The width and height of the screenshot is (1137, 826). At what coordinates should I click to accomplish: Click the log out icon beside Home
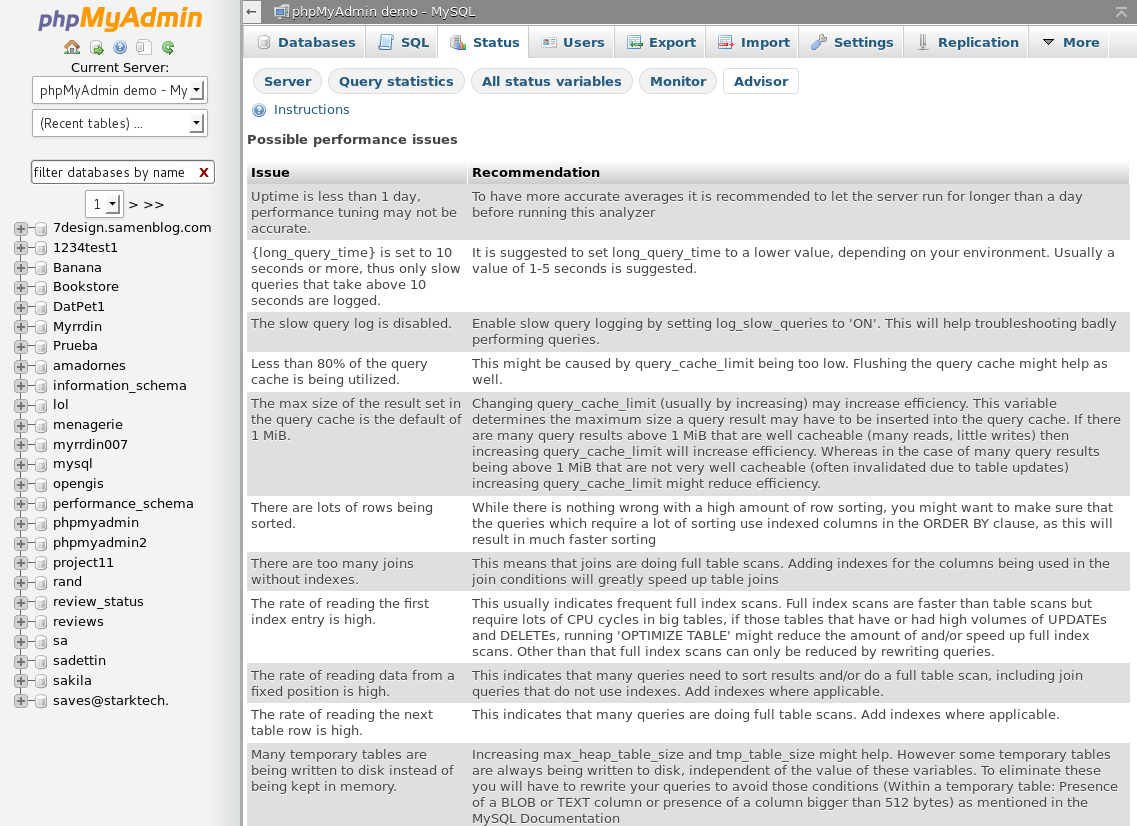pyautogui.click(x=96, y=47)
